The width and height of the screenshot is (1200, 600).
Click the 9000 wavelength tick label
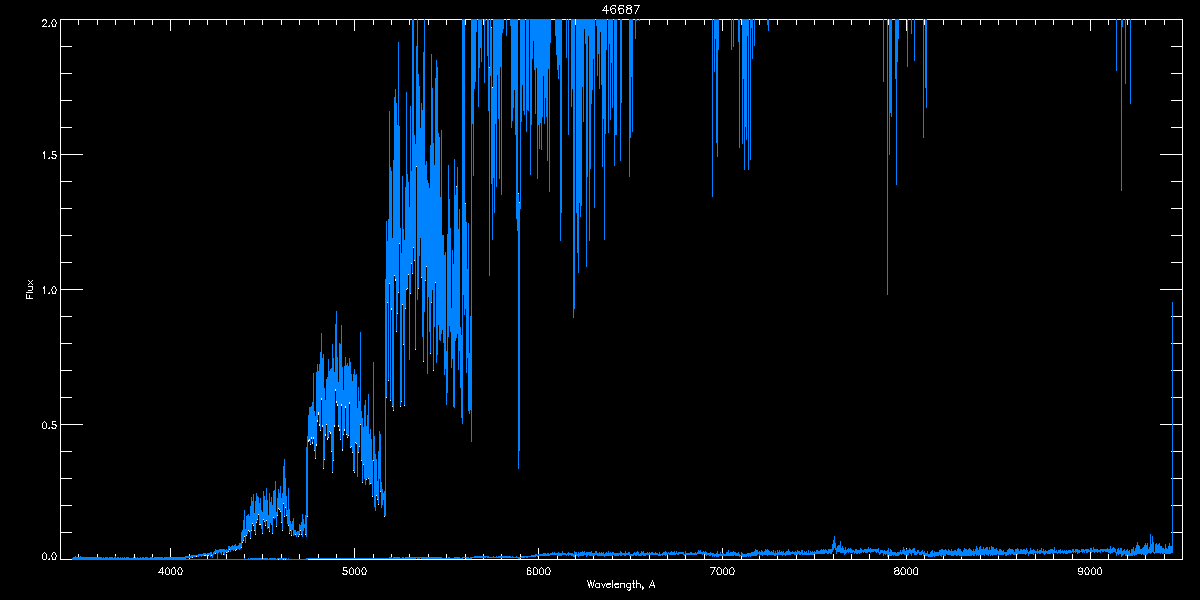(x=1090, y=571)
